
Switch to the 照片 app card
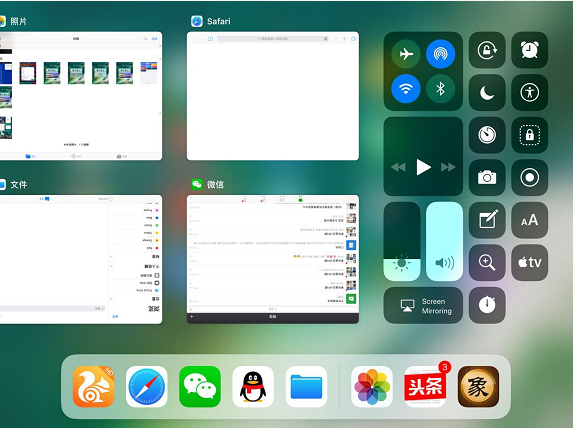pyautogui.click(x=81, y=96)
